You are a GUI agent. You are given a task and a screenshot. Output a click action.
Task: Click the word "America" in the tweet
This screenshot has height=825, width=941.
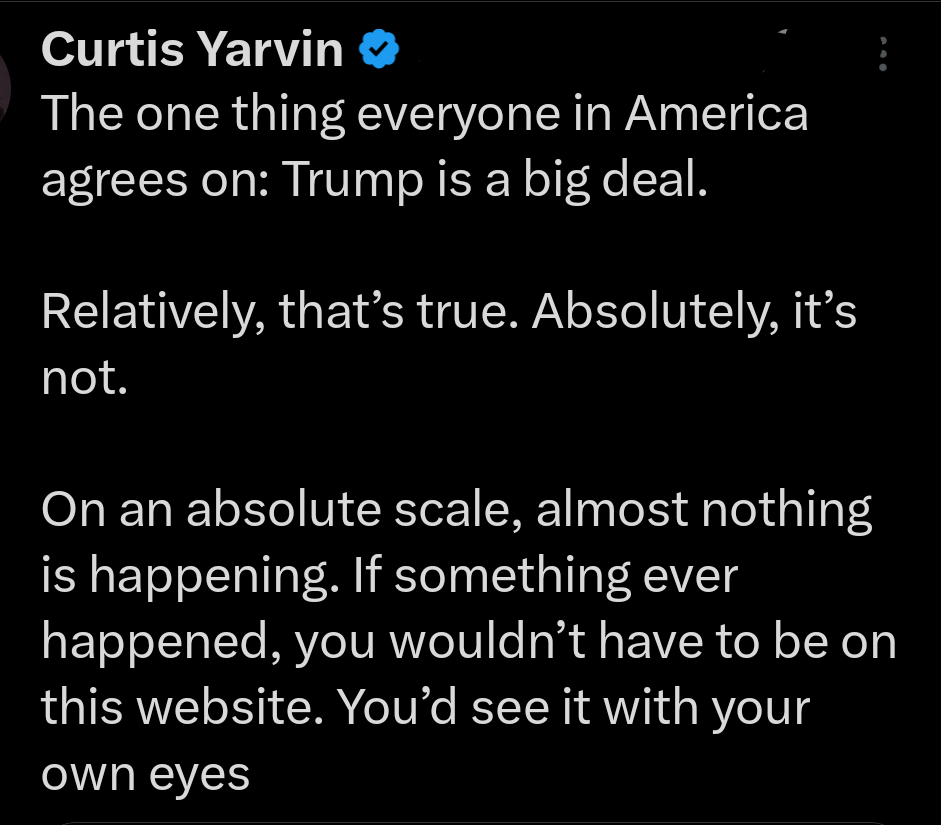[x=716, y=114]
